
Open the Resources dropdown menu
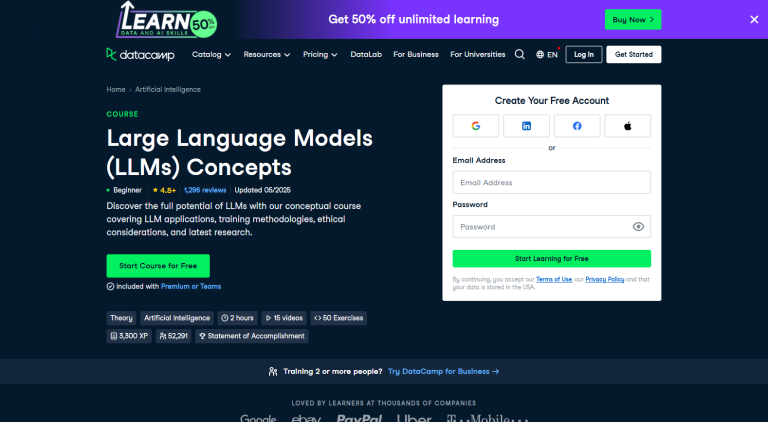tap(267, 55)
